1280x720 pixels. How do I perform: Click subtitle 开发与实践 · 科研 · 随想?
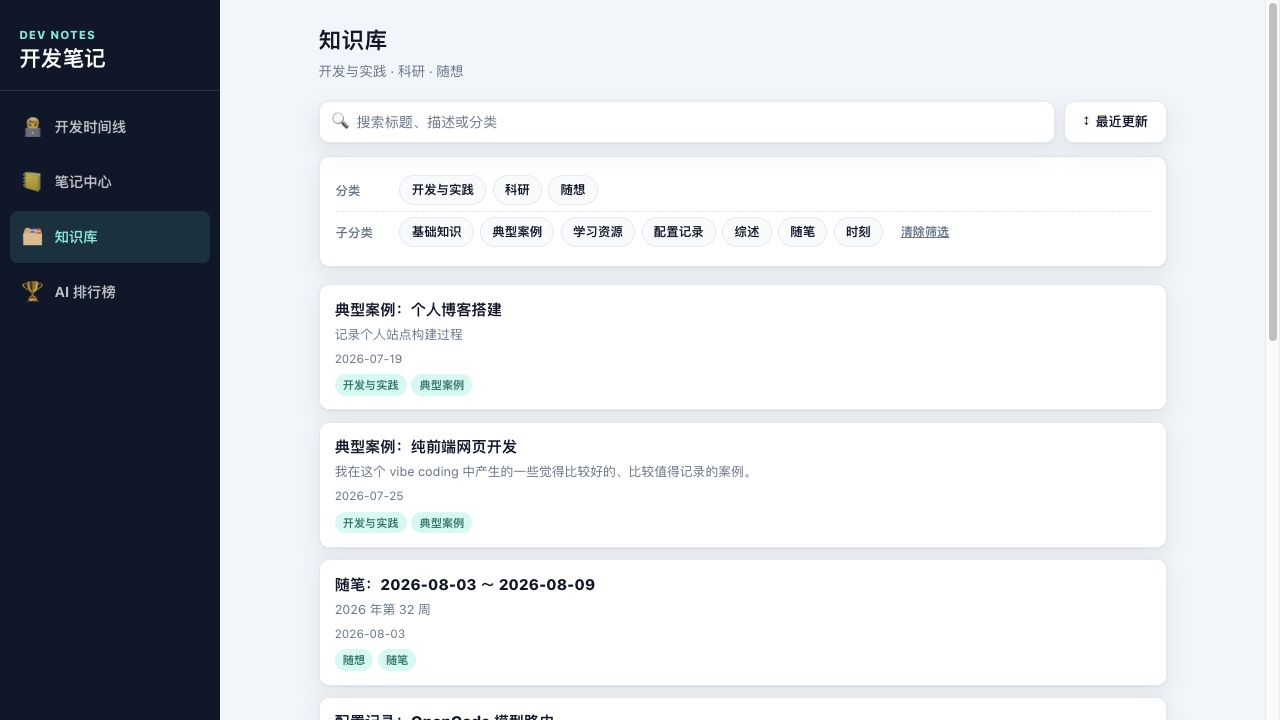click(x=391, y=72)
